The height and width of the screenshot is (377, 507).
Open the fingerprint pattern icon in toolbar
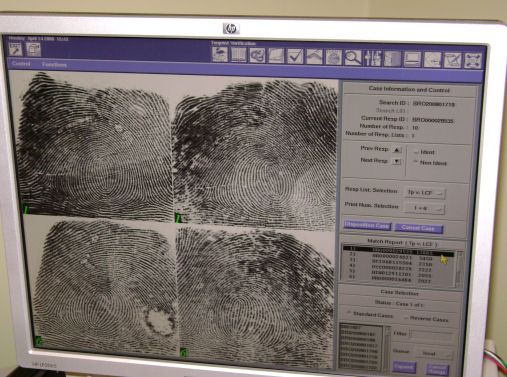pyautogui.click(x=333, y=57)
